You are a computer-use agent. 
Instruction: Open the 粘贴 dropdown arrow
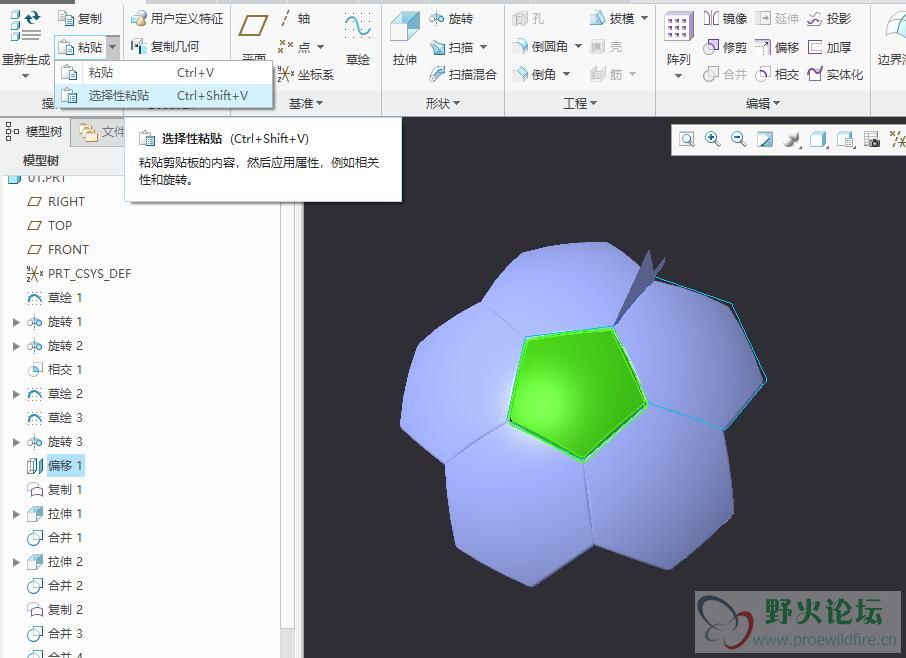coord(113,47)
